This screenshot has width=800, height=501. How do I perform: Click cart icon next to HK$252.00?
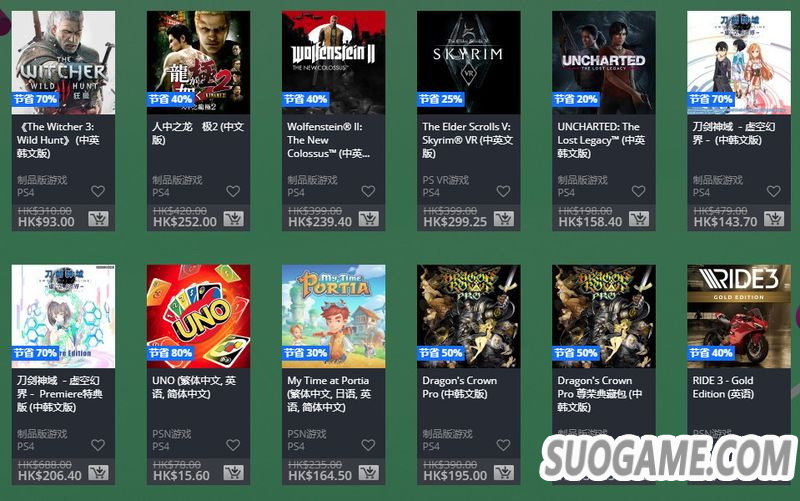coord(233,219)
